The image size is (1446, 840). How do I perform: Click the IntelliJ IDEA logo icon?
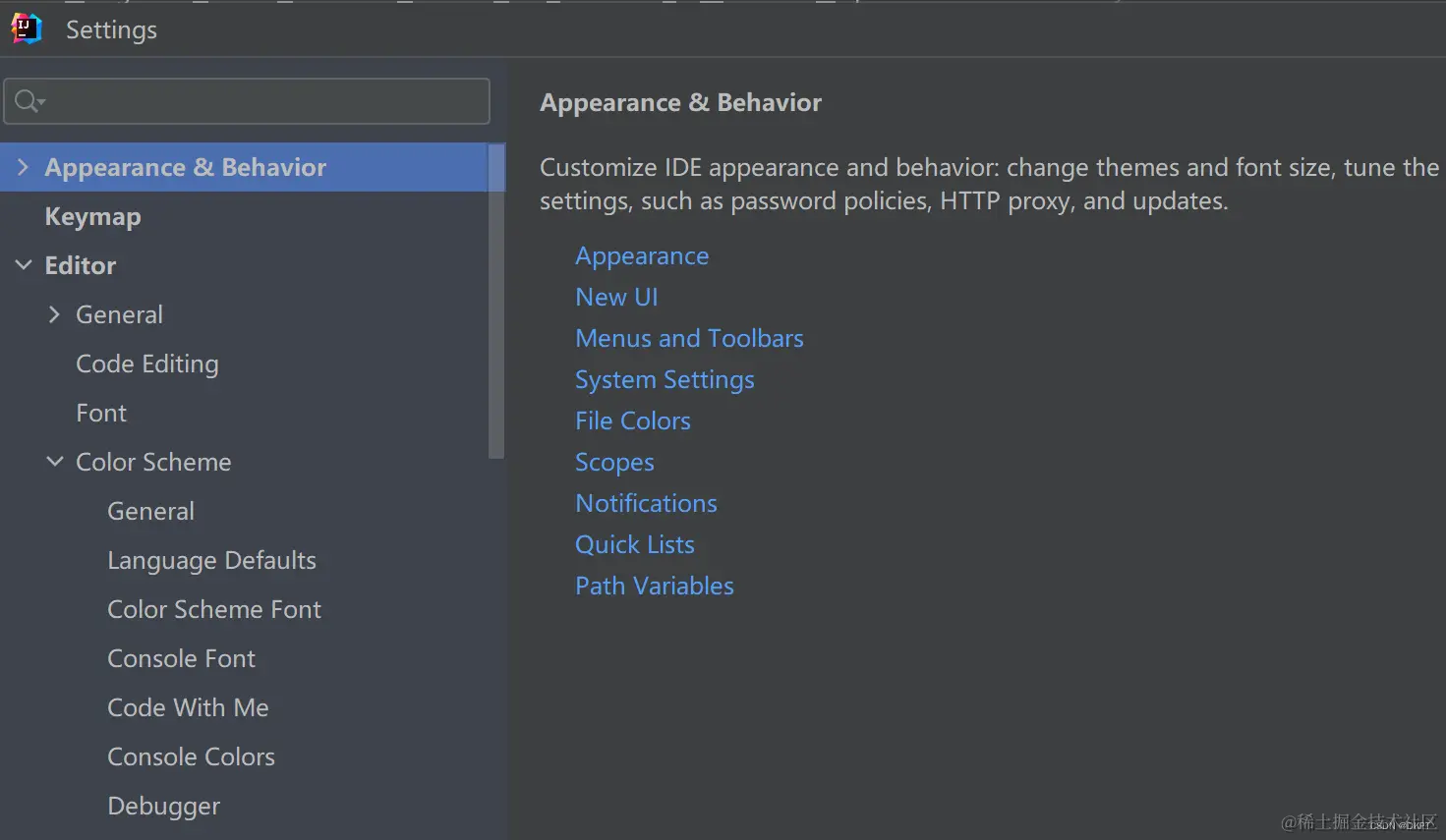27,29
